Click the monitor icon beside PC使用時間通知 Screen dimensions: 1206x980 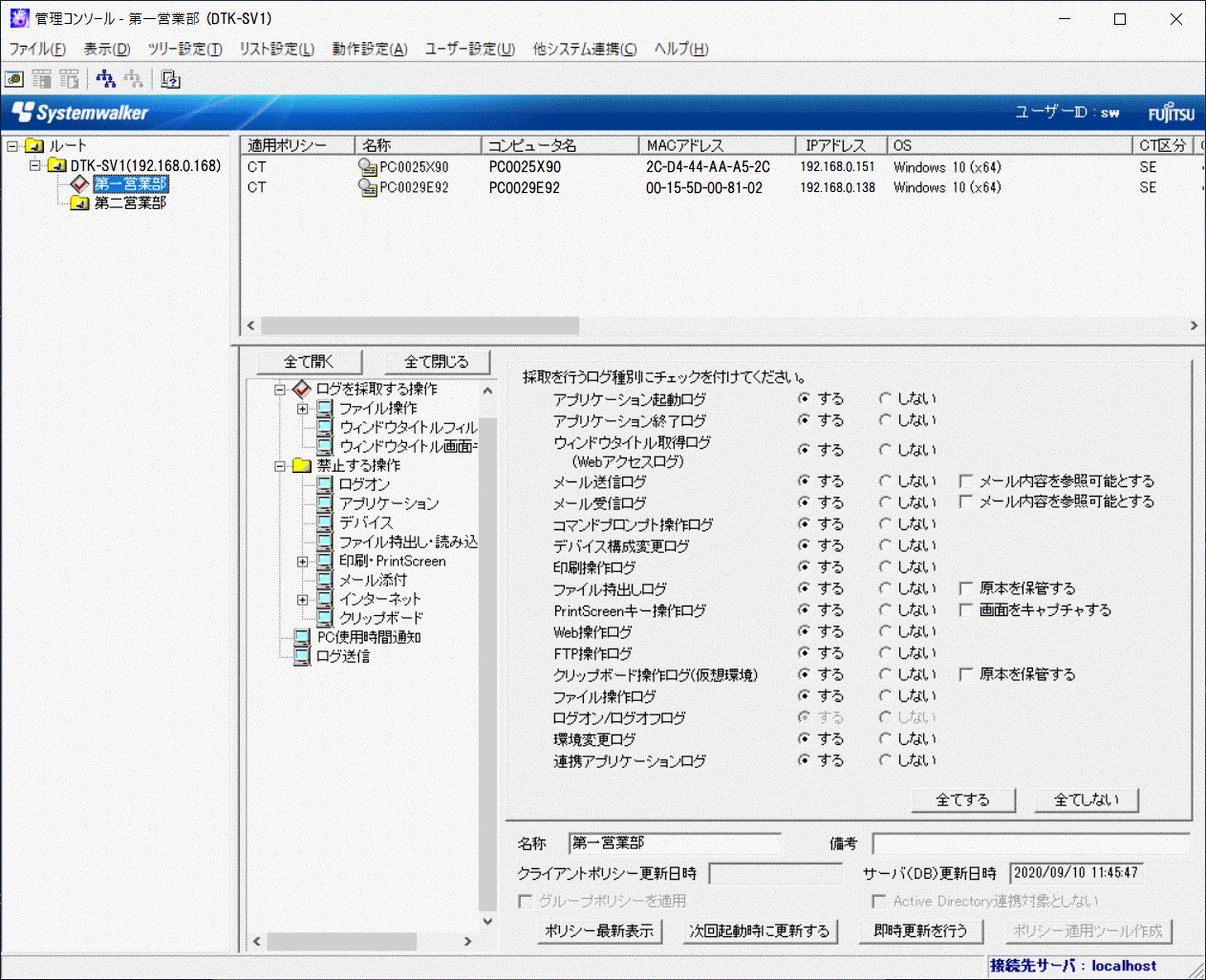click(x=302, y=637)
